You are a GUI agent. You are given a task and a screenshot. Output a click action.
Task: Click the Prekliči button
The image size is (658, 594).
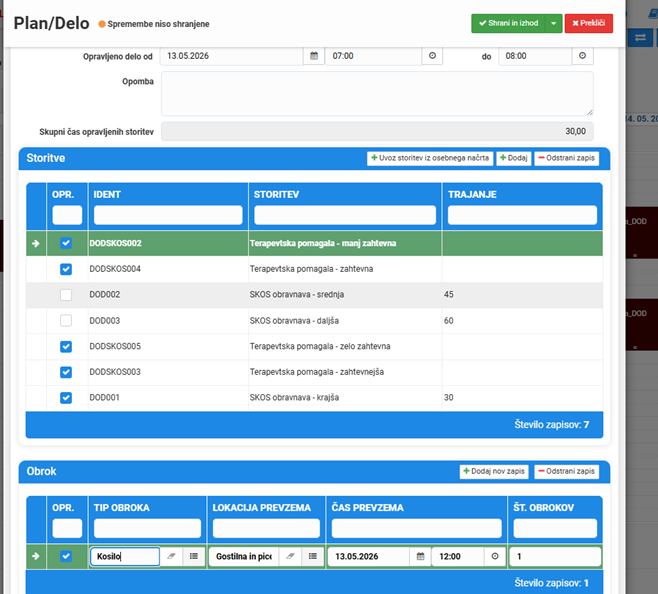click(x=589, y=24)
